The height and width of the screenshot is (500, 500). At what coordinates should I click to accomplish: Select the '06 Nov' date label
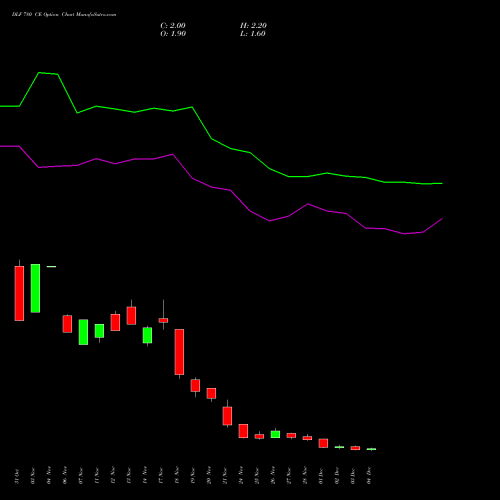[65, 475]
